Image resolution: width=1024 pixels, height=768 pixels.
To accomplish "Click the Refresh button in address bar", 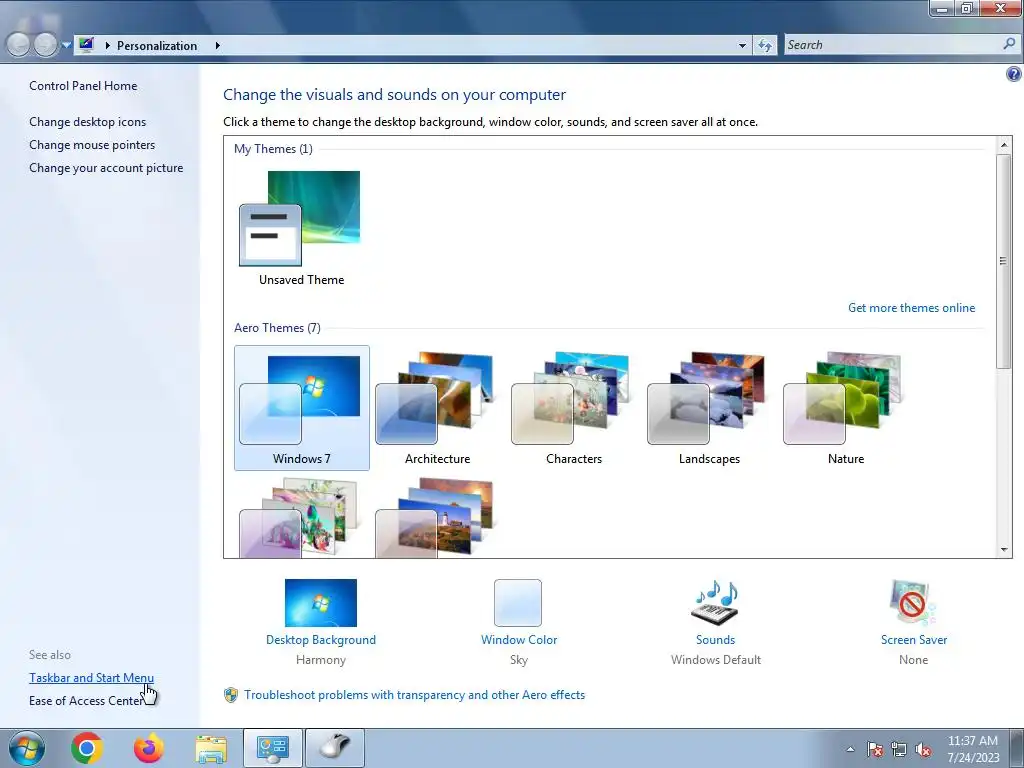I will 765,45.
